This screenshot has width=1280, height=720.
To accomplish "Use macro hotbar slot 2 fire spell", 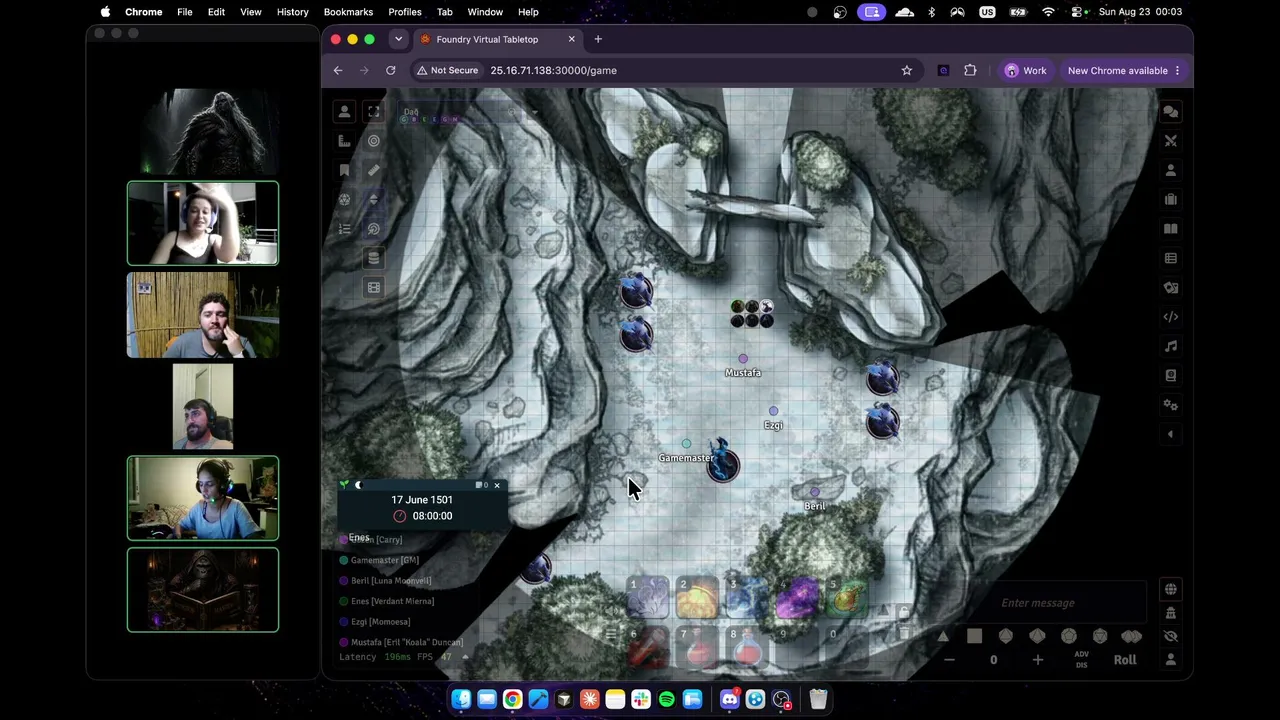I will [698, 598].
